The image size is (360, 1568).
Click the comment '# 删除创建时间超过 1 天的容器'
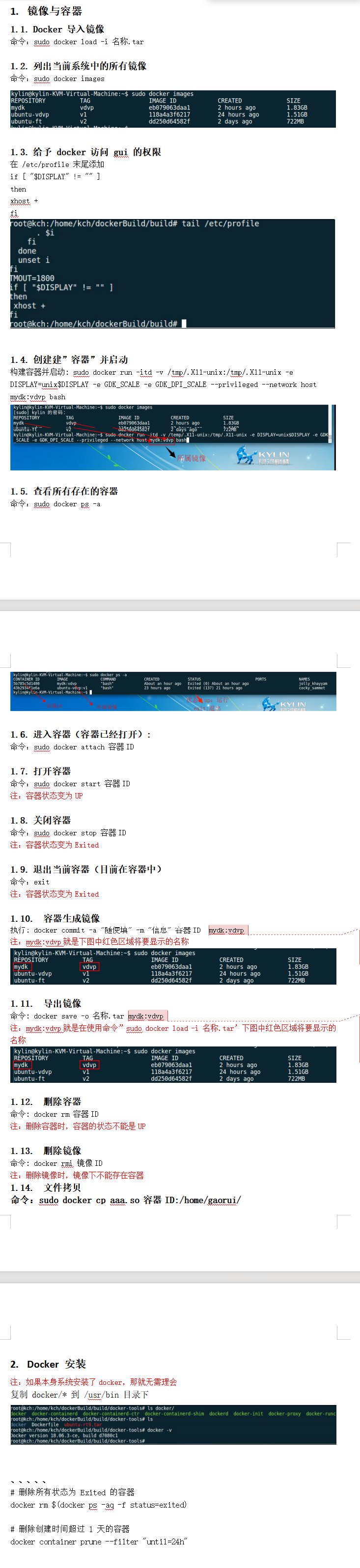point(70,1530)
